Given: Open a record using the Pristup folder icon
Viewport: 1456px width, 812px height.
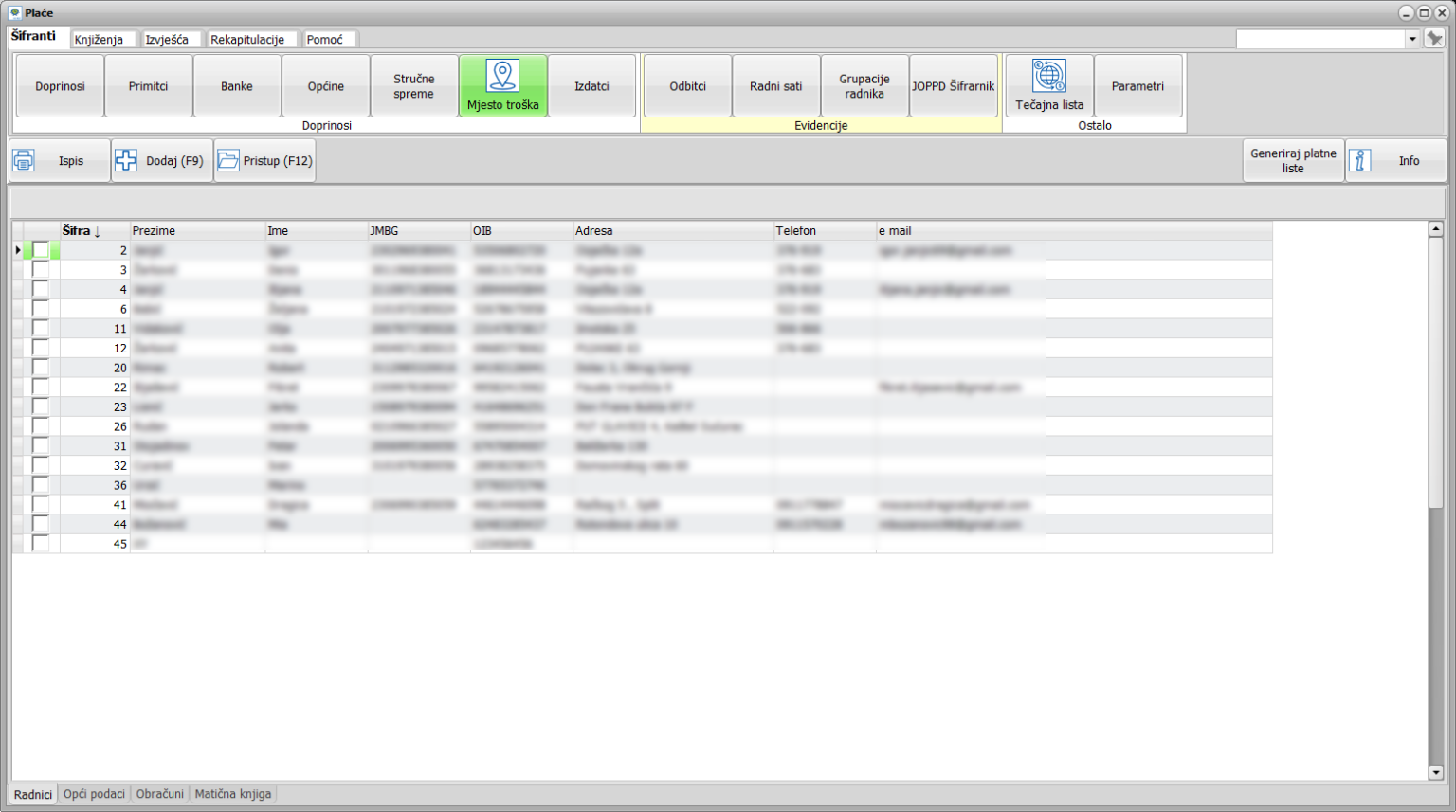Looking at the screenshot, I should coord(228,159).
